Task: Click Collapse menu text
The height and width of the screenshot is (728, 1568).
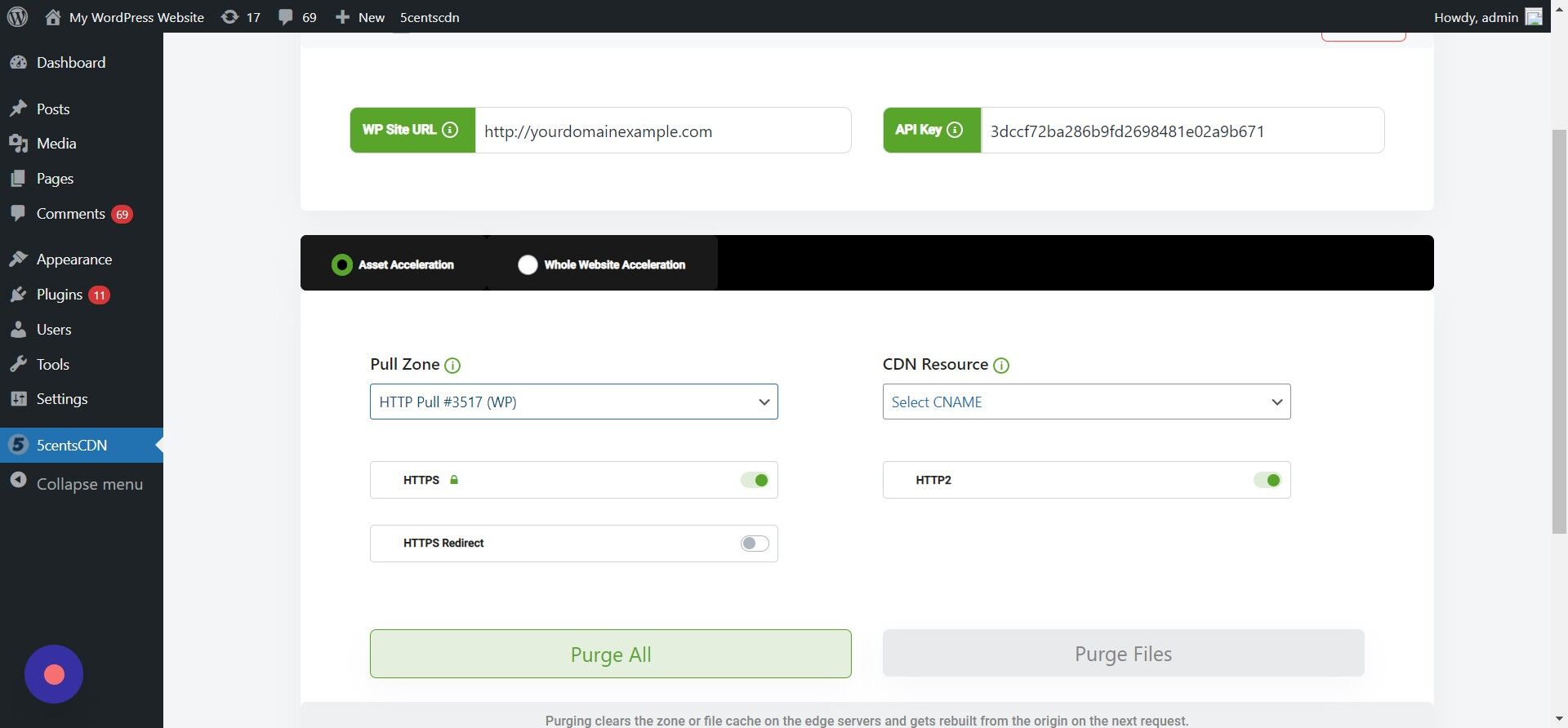Action: click(90, 484)
